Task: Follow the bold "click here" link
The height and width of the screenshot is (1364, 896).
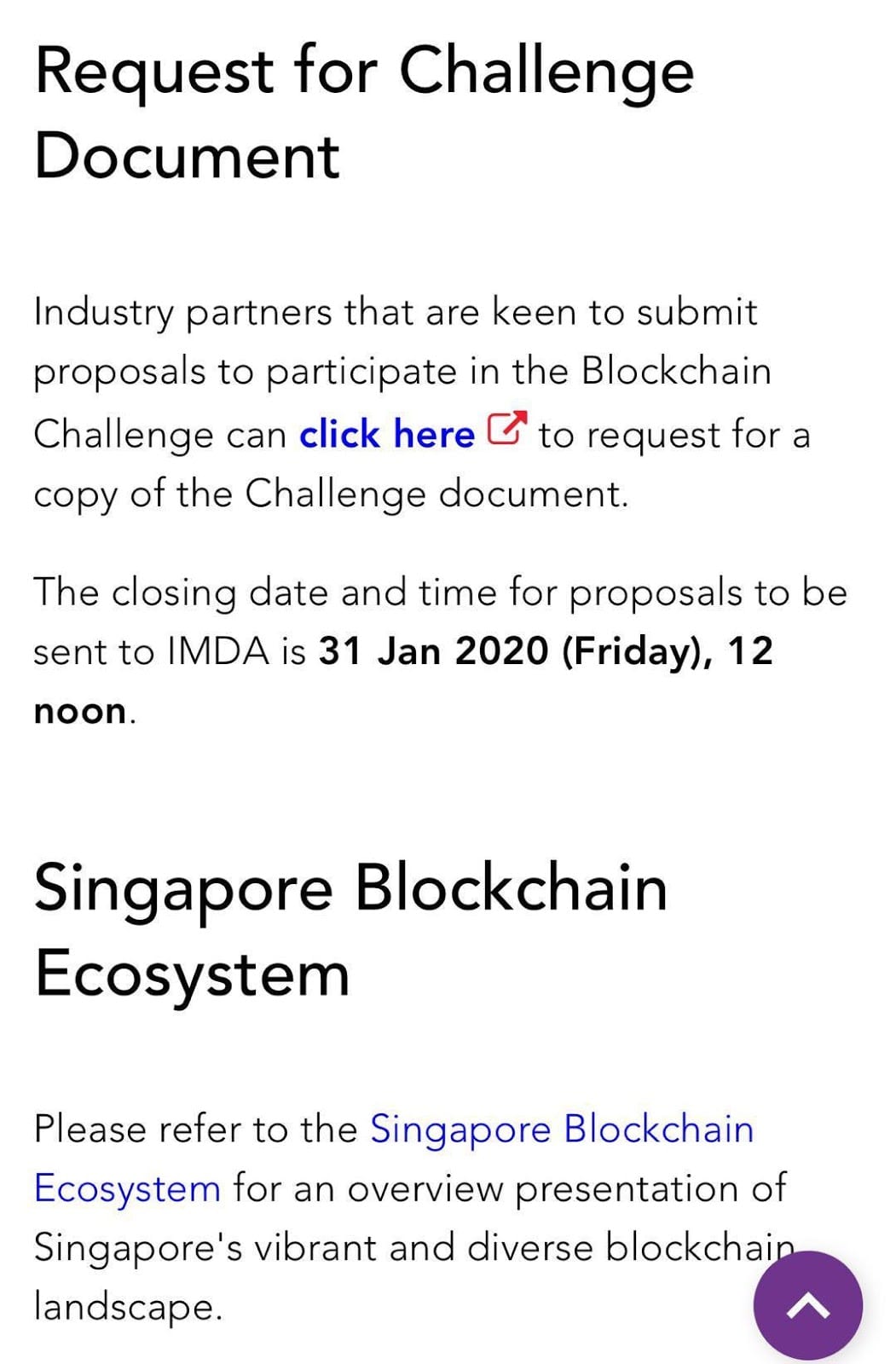Action: click(386, 435)
